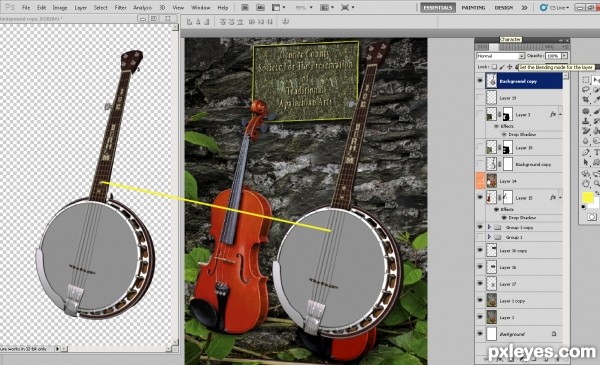Select the Hand tool
The height and width of the screenshot is (365, 600).
(586, 184)
